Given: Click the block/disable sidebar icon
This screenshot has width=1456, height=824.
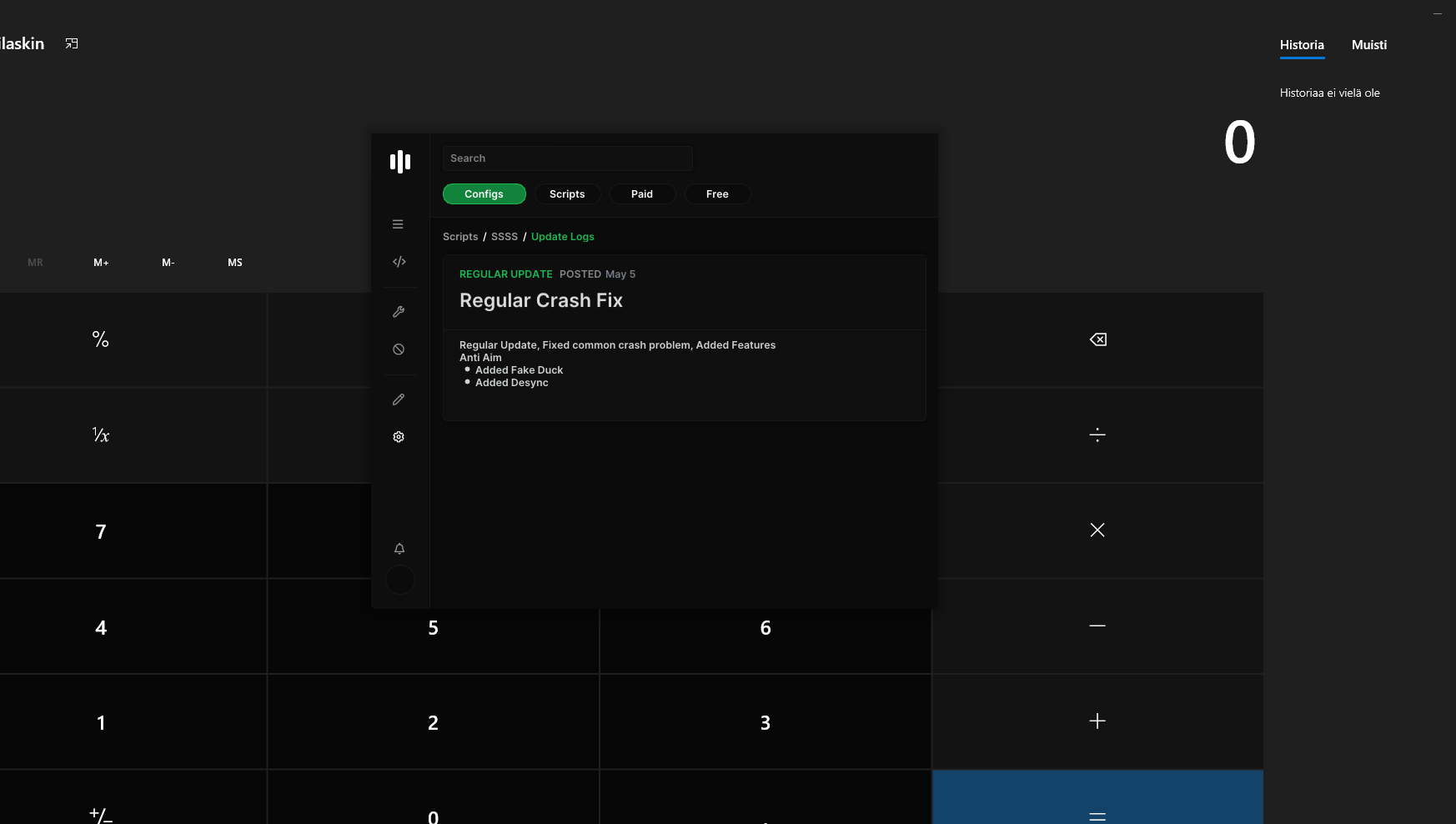Looking at the screenshot, I should pos(398,349).
